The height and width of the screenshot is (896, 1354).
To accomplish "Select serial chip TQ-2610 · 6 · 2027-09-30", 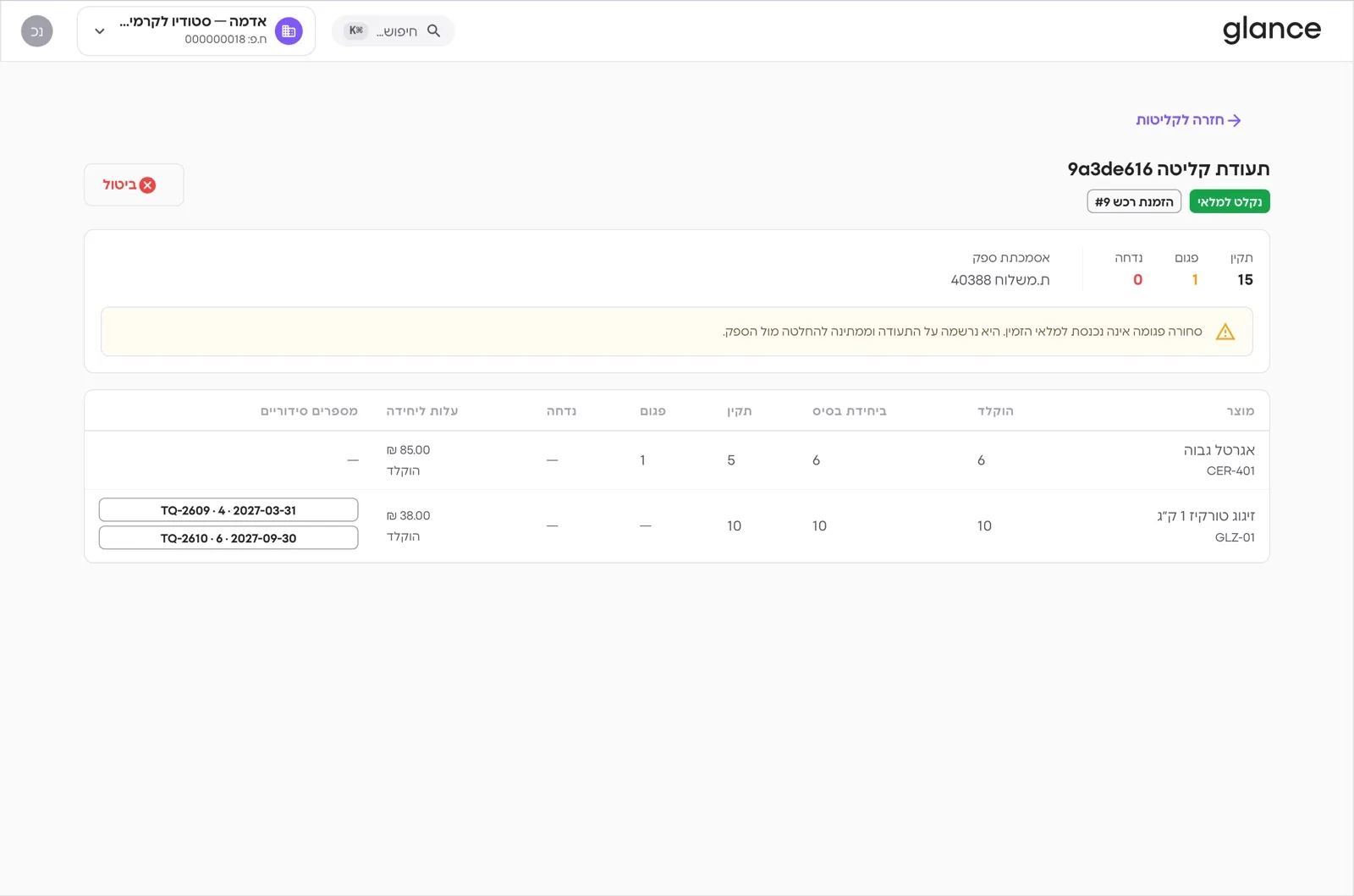I will coord(228,538).
